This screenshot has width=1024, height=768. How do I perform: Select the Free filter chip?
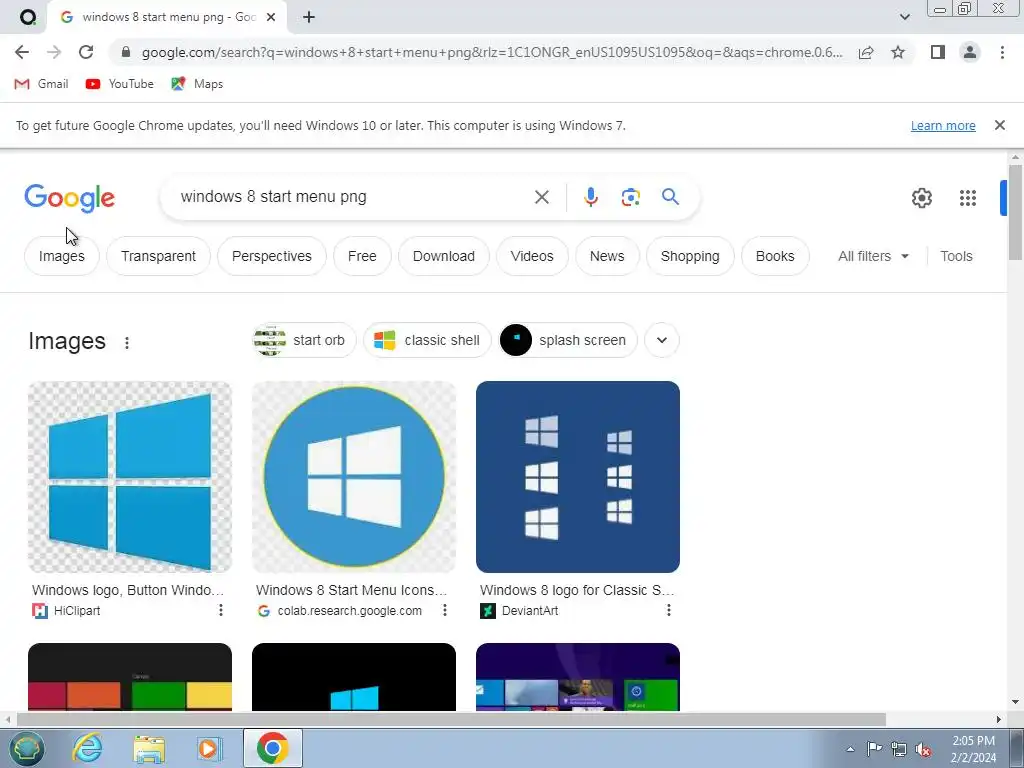pyautogui.click(x=362, y=256)
